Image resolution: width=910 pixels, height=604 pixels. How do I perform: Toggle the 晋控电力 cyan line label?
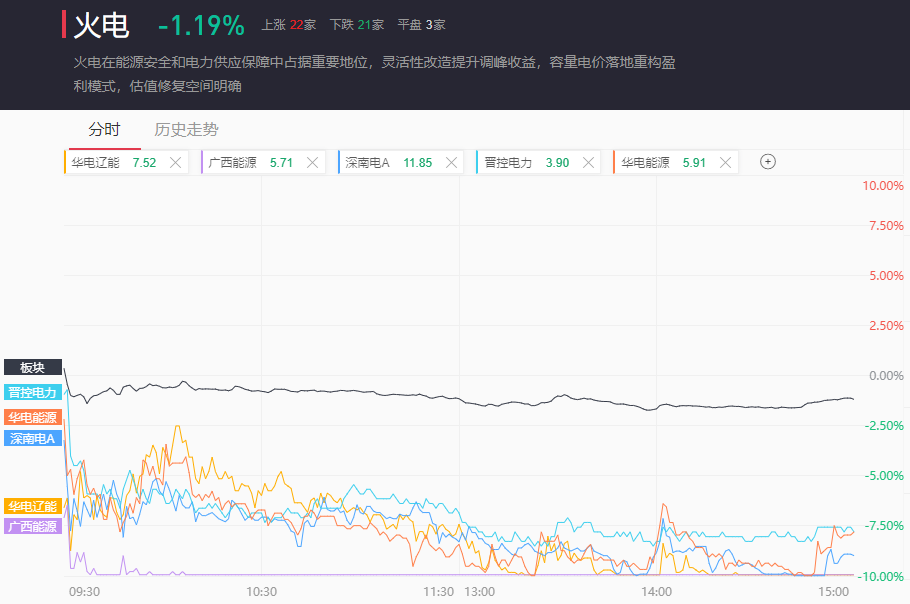(33, 392)
